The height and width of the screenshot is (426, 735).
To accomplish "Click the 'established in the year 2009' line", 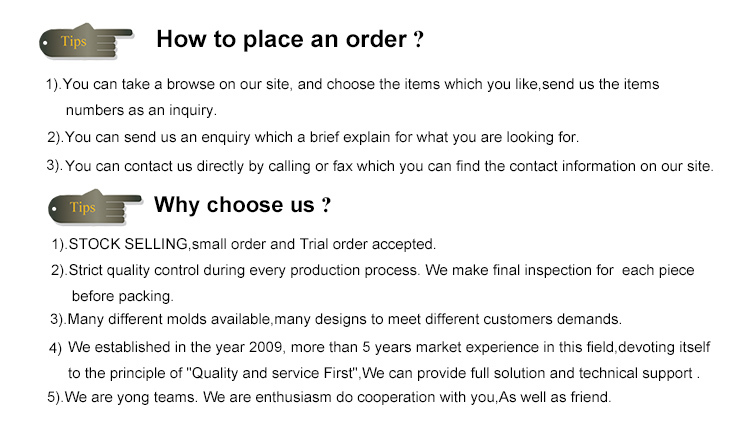I will coord(380,347).
